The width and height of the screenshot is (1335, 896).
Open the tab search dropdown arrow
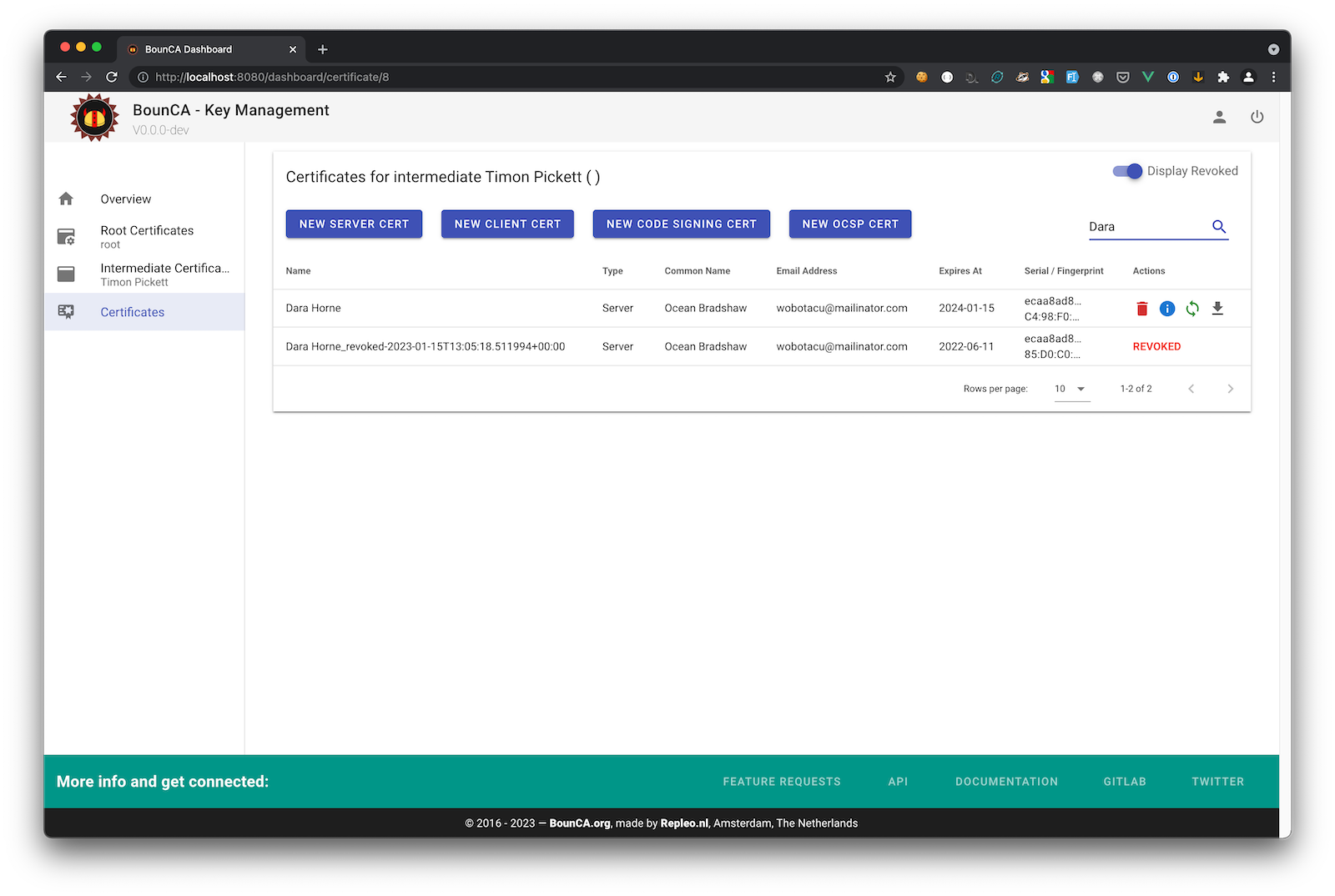pos(1273,49)
